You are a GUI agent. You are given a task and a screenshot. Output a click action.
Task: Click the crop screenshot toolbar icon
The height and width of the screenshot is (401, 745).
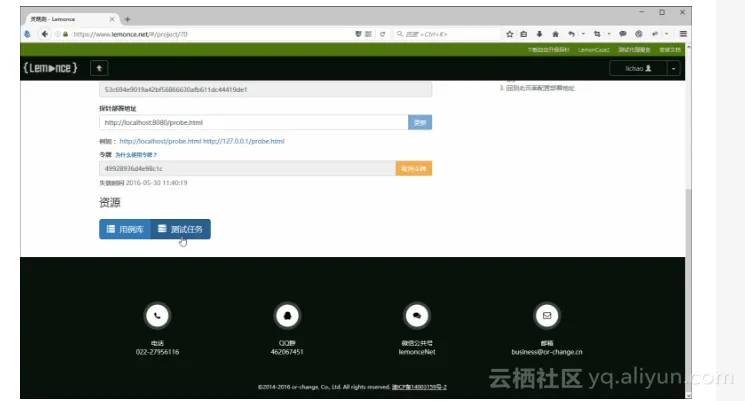click(x=597, y=34)
